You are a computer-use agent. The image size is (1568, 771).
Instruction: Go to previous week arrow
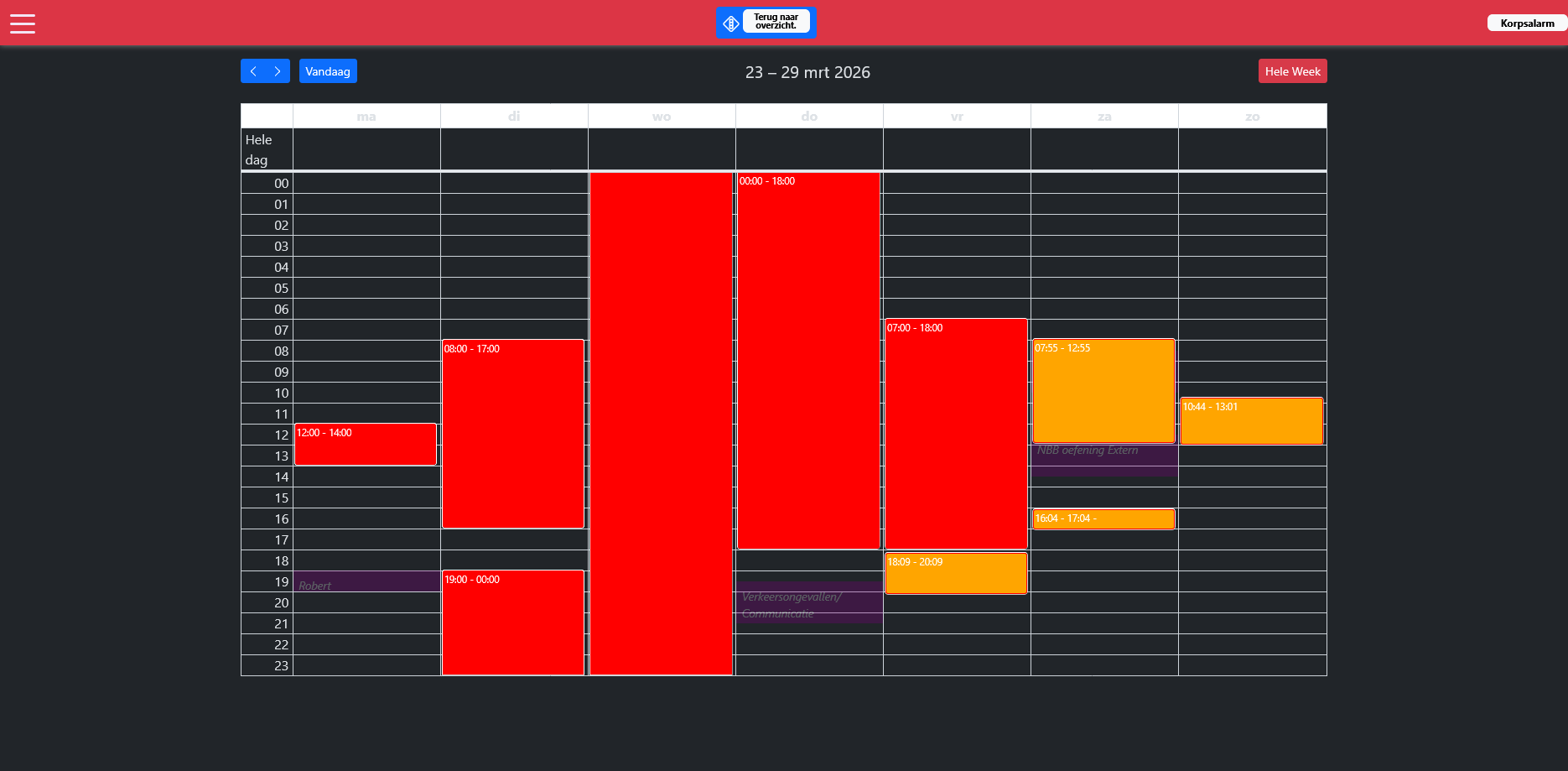pyautogui.click(x=253, y=71)
